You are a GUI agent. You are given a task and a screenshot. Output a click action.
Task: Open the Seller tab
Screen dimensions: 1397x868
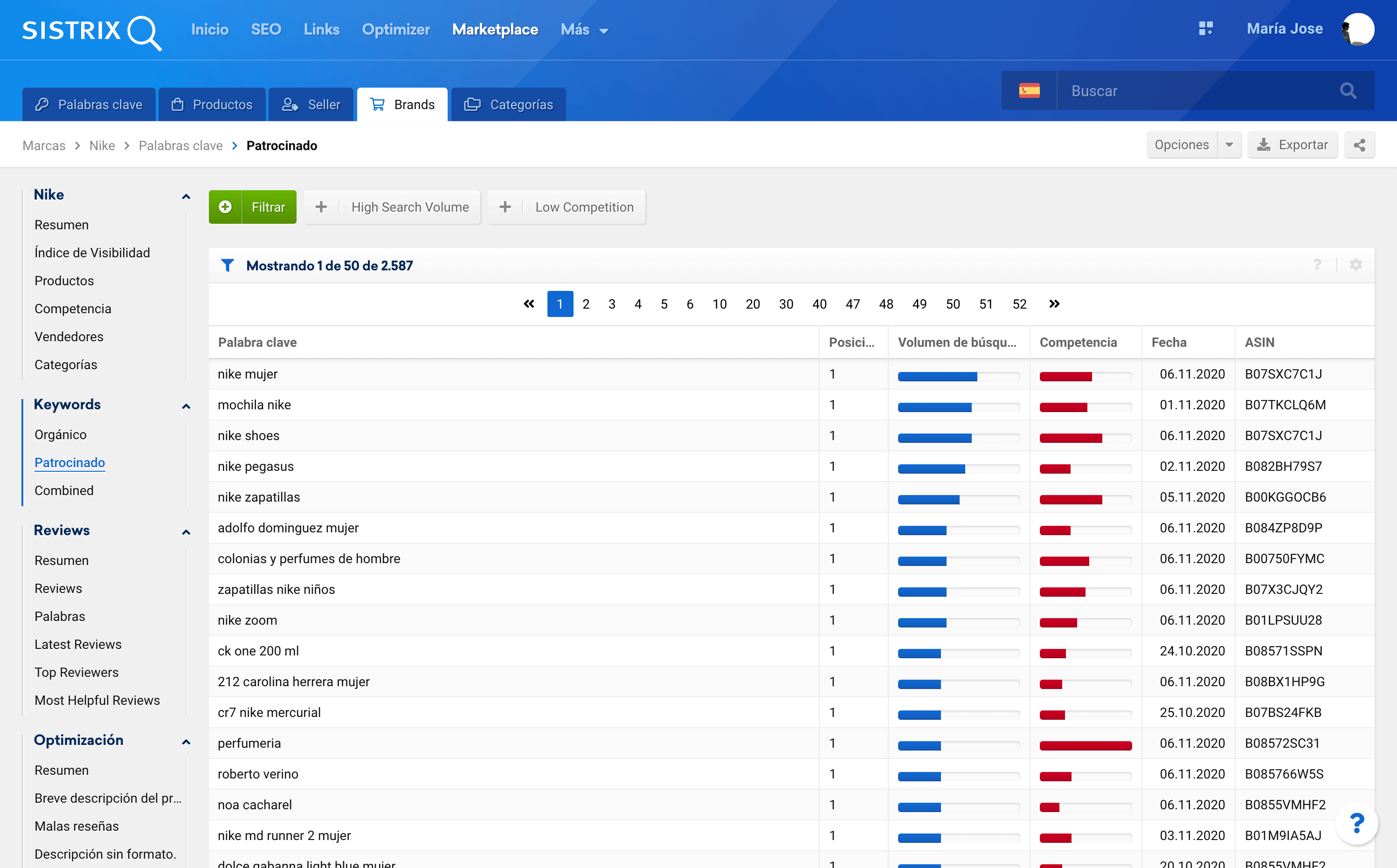pos(311,104)
